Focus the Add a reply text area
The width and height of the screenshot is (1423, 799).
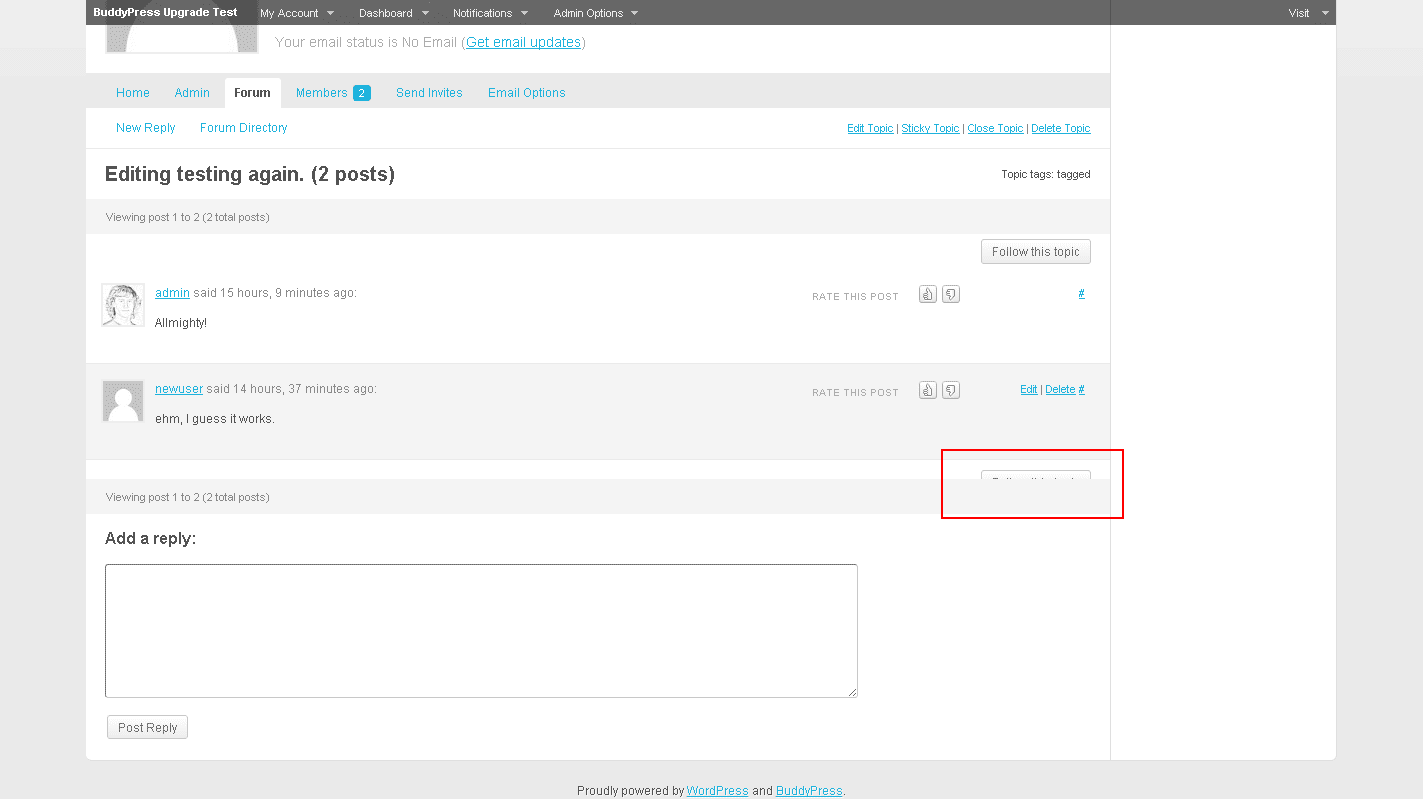pyautogui.click(x=481, y=631)
